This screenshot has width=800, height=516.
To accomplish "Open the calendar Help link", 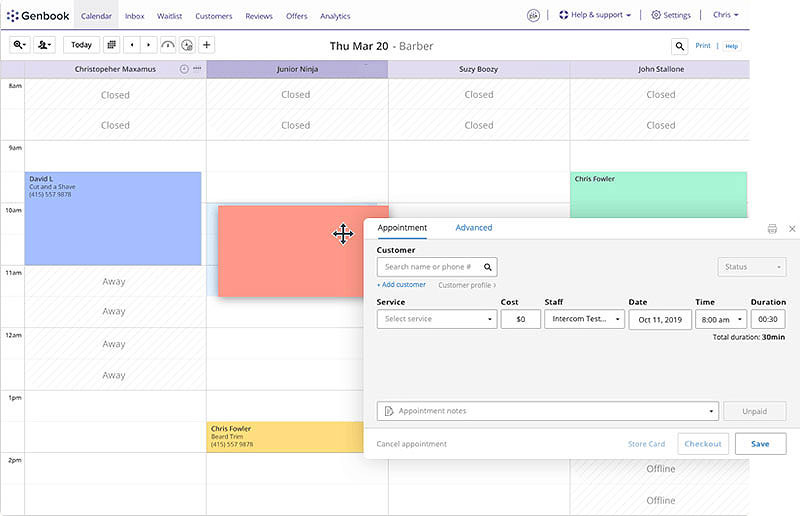I will (732, 46).
